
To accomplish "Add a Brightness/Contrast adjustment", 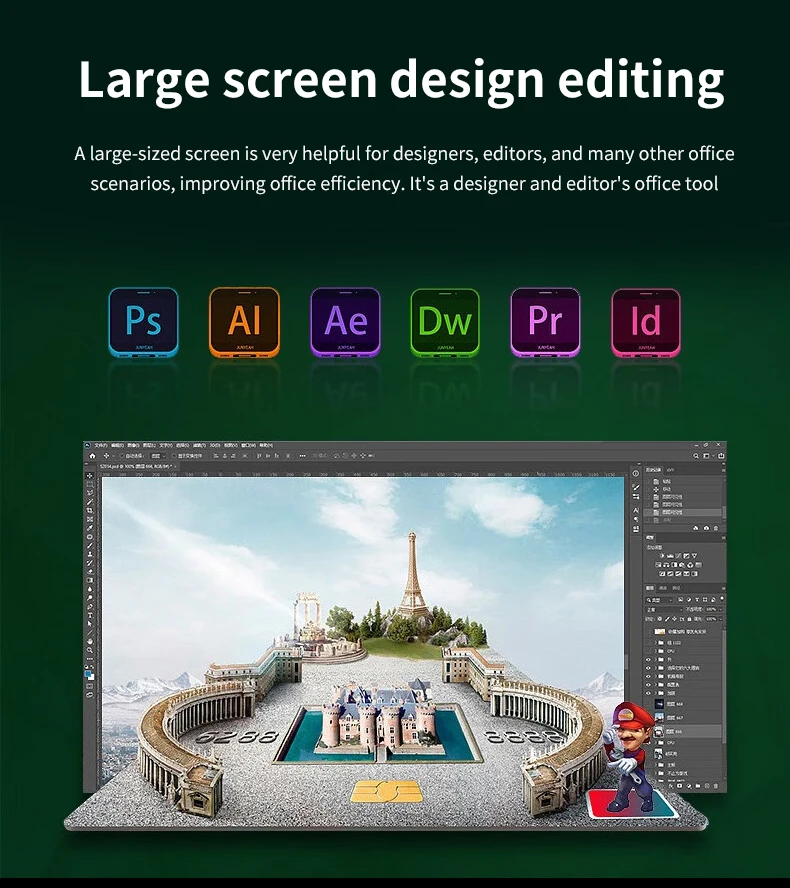I will click(662, 556).
